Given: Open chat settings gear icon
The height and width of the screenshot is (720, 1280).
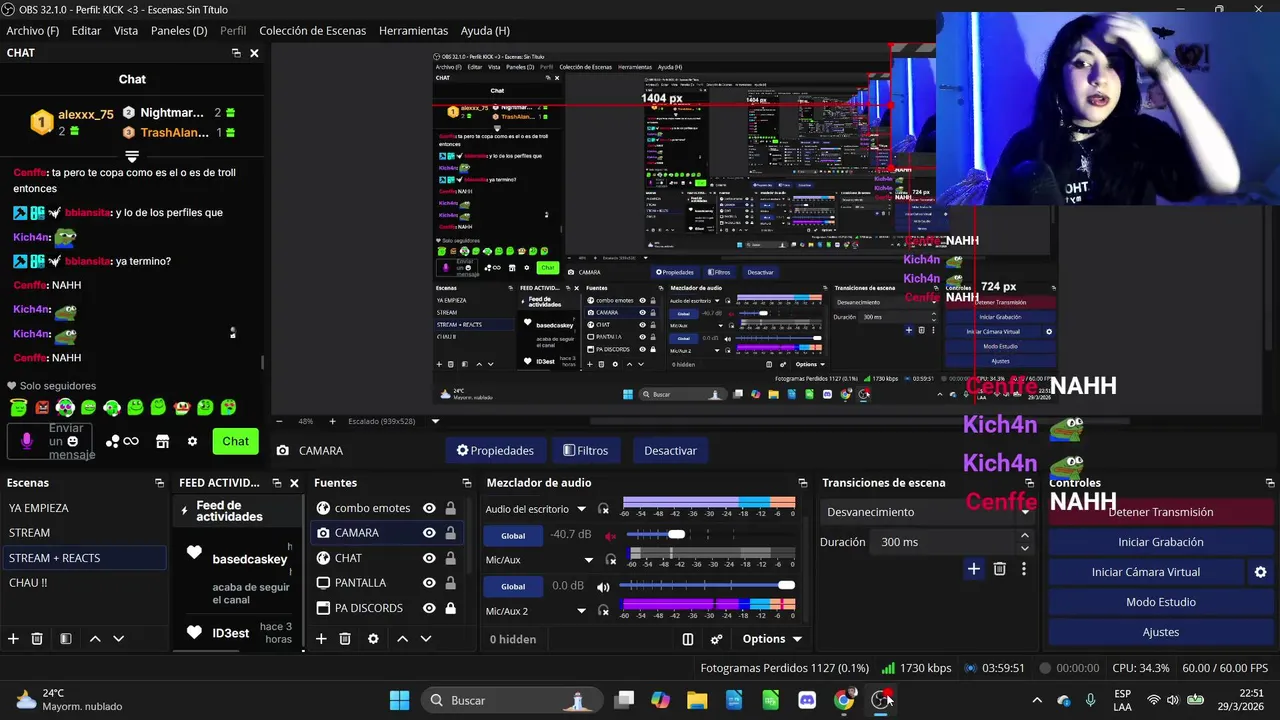Looking at the screenshot, I should [192, 441].
